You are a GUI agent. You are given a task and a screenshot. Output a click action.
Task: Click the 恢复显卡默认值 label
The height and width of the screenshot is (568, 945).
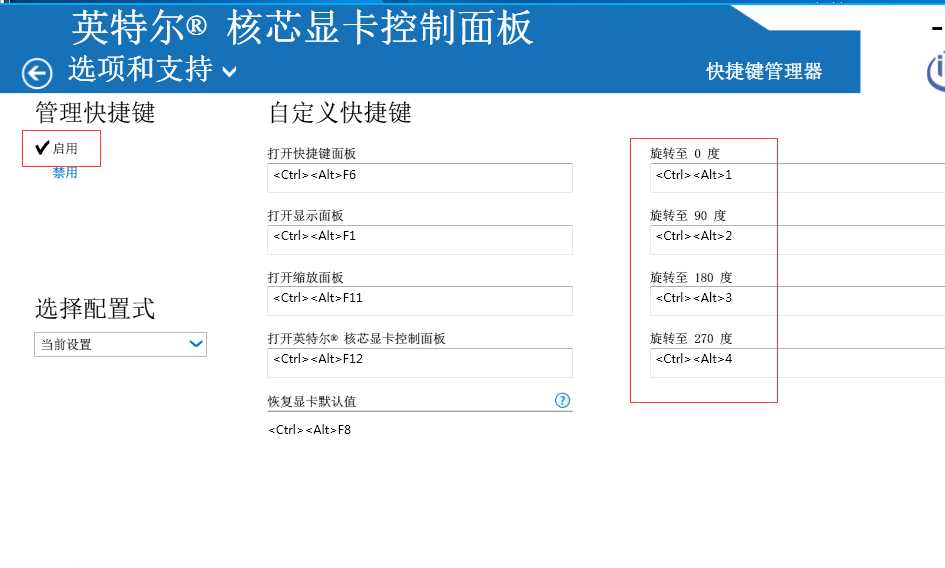pos(312,402)
